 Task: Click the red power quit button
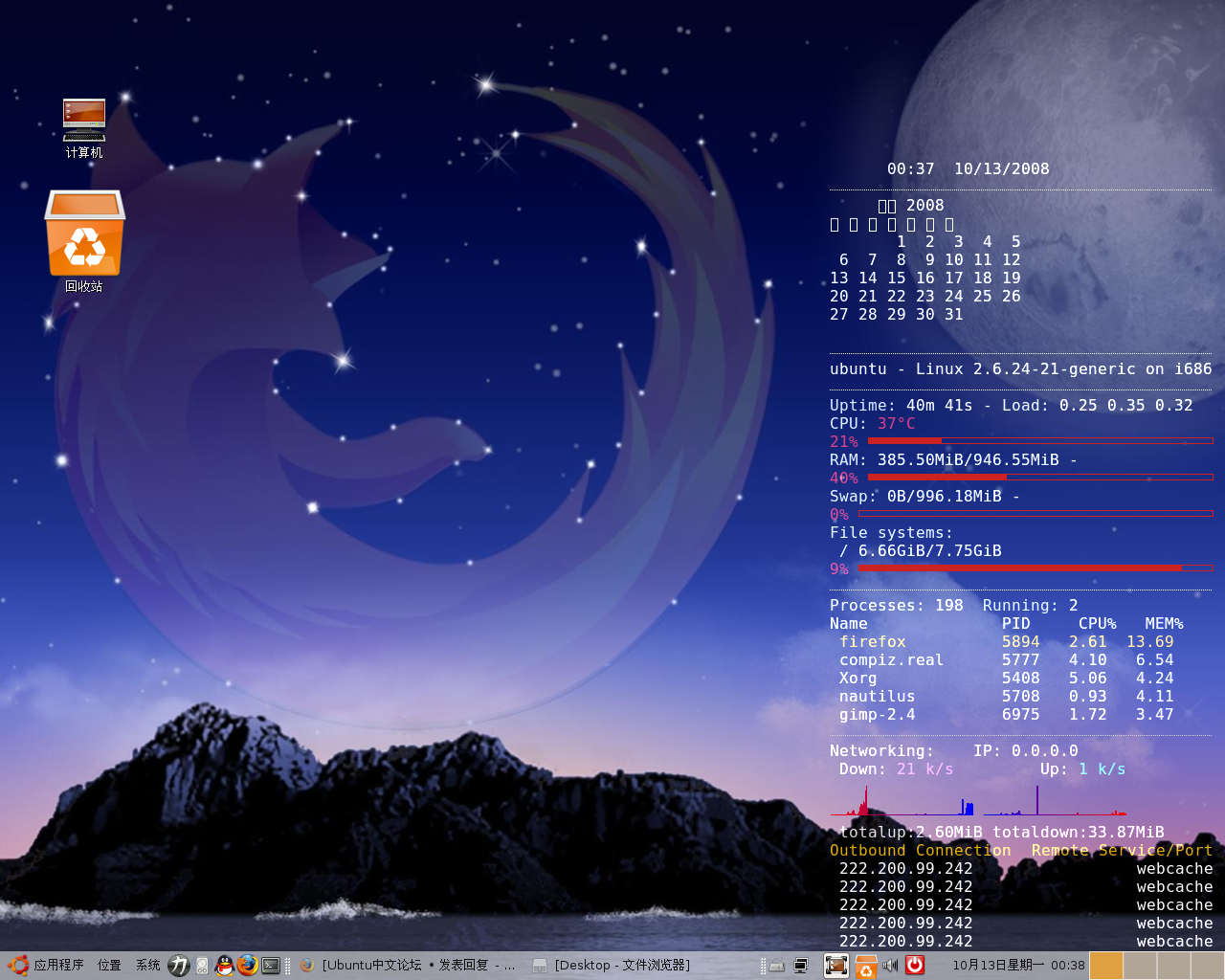pos(915,965)
